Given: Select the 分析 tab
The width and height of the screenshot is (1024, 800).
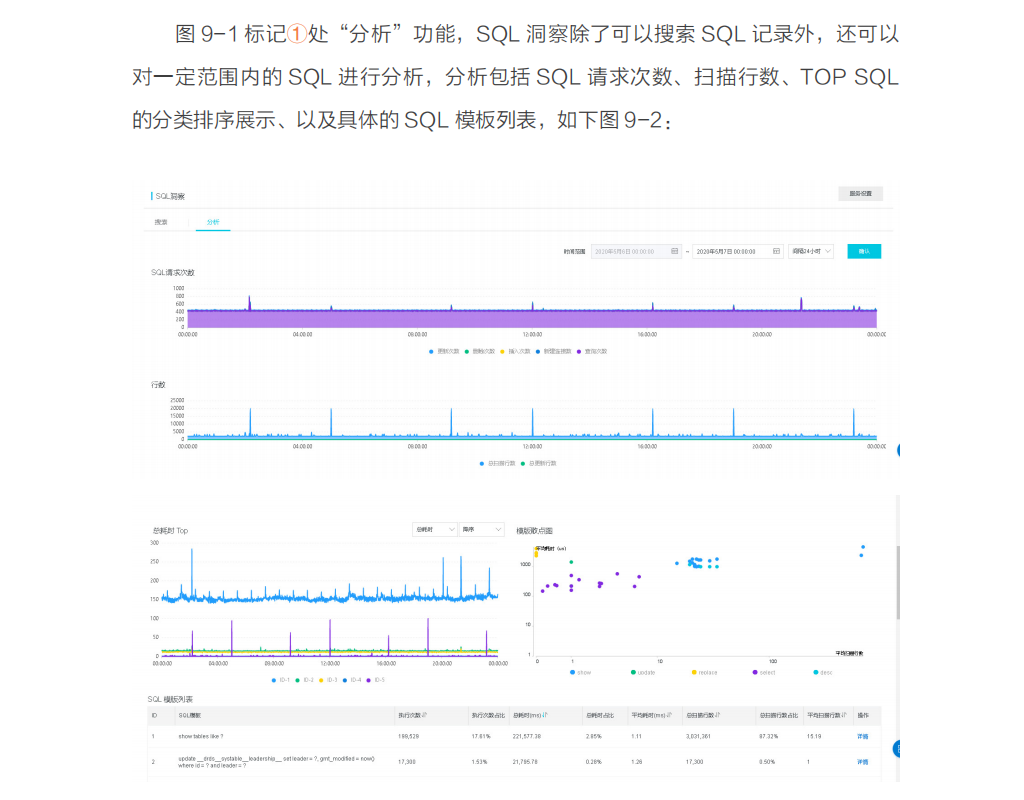Looking at the screenshot, I should pos(213,222).
